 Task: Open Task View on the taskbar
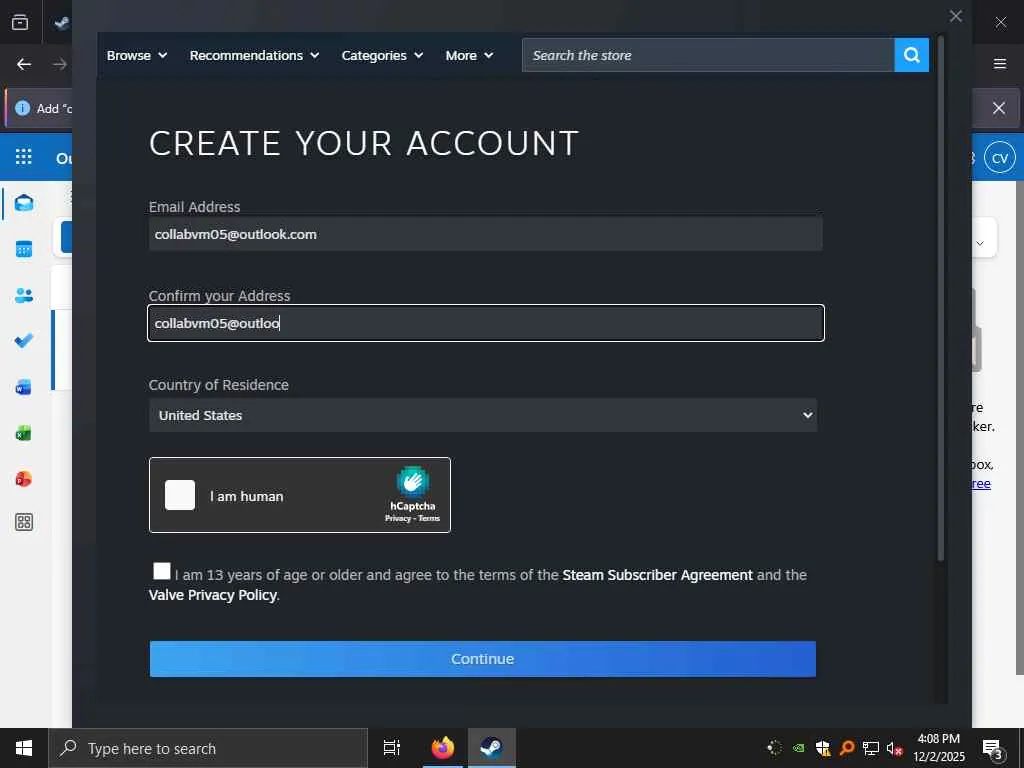(391, 748)
